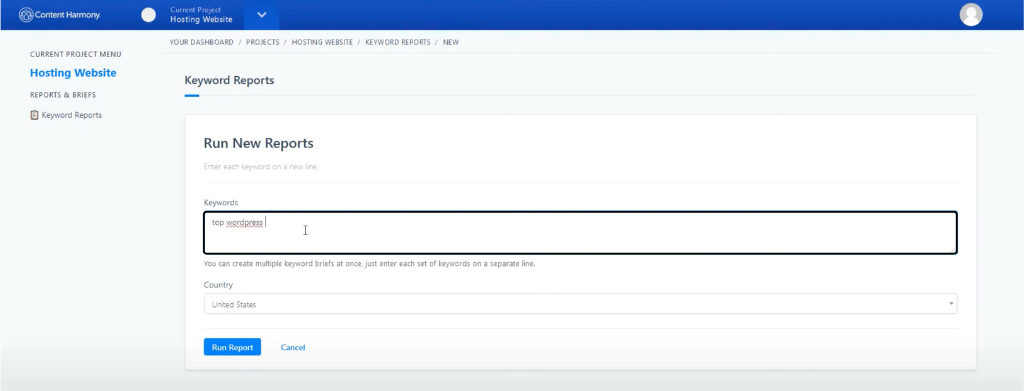Navigate to KEYWORD REPORTS breadcrumb
This screenshot has height=391, width=1024.
point(398,42)
